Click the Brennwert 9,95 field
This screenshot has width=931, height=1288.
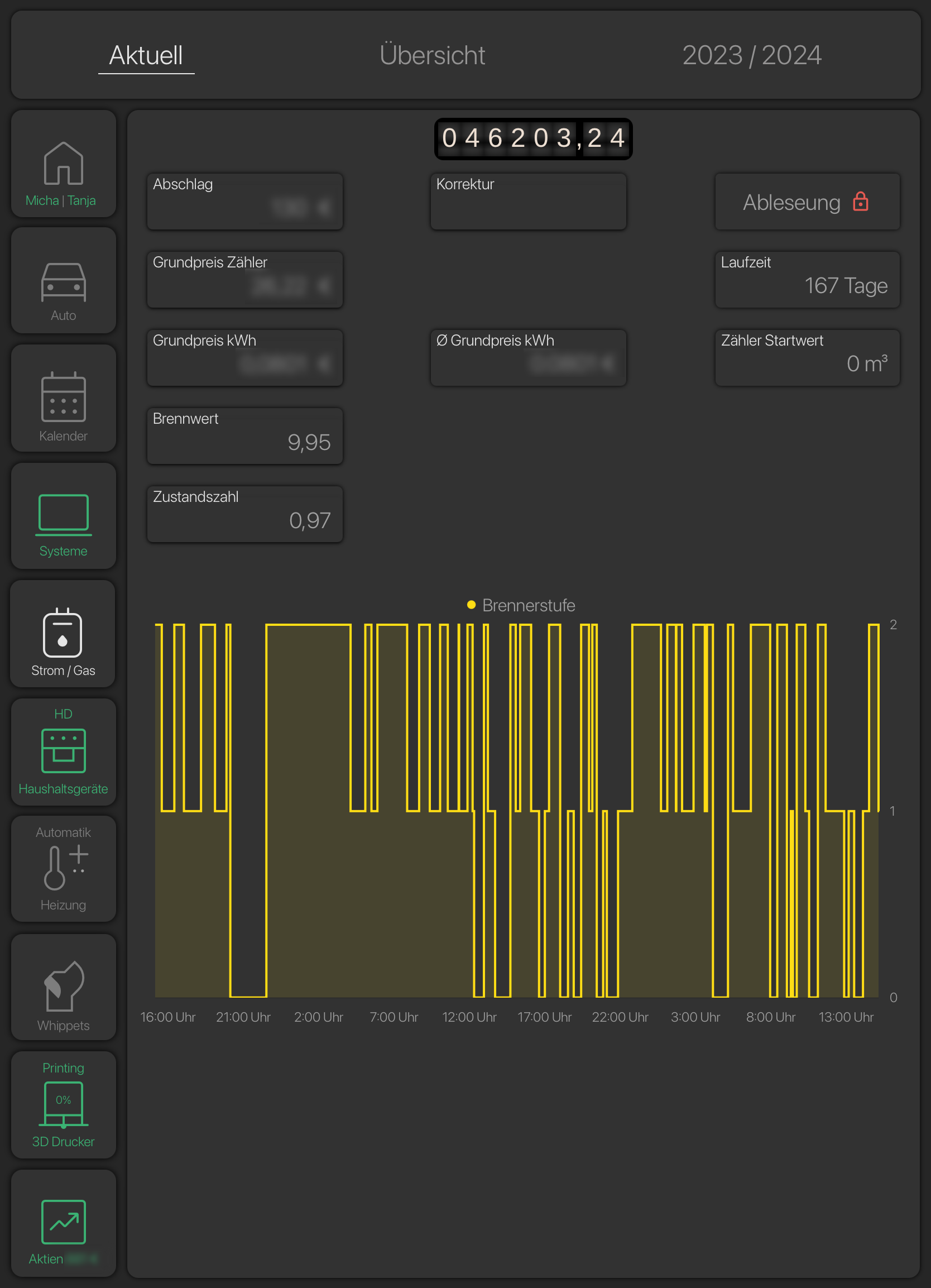[x=244, y=436]
